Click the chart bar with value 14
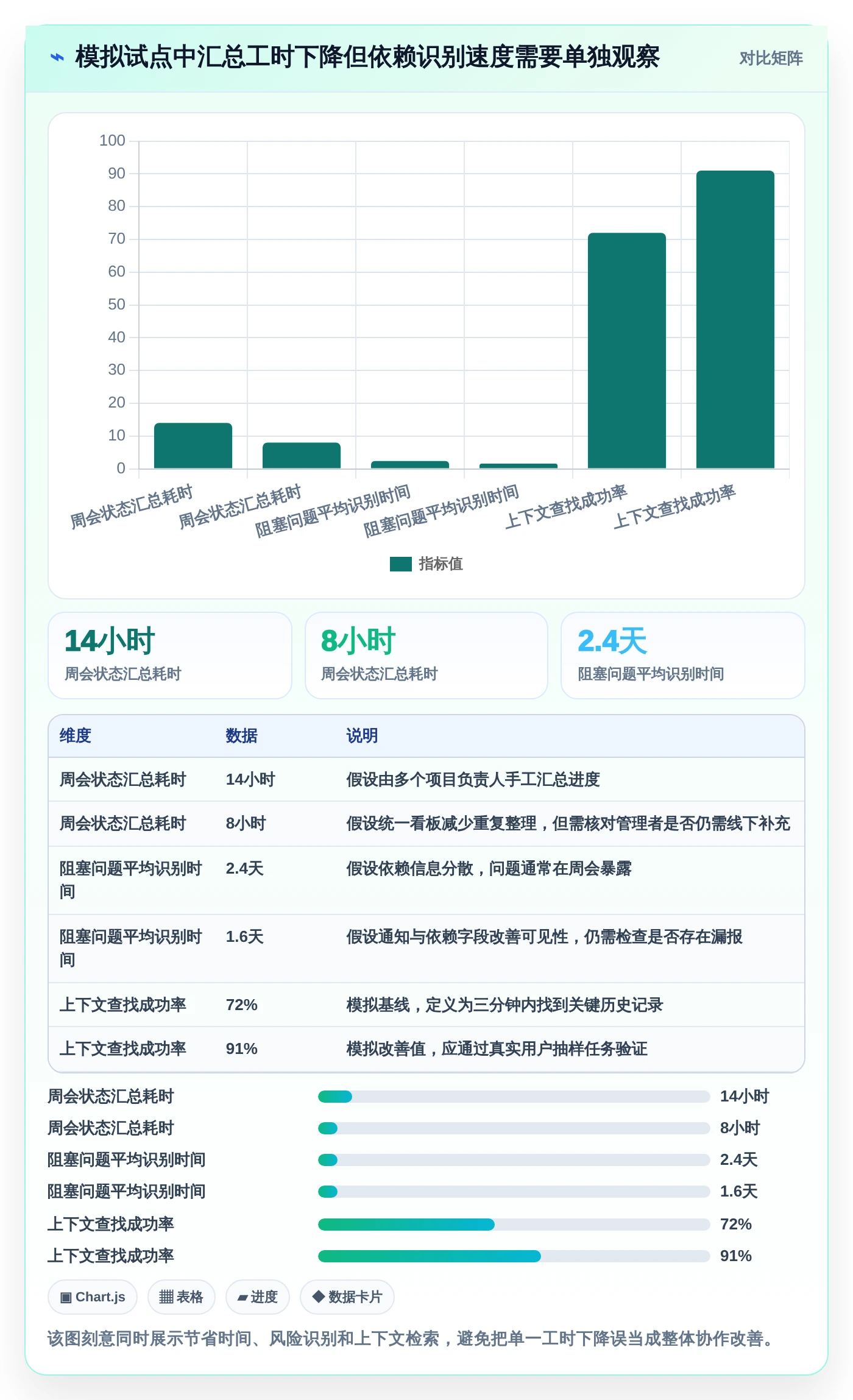853x1400 pixels. [x=193, y=445]
